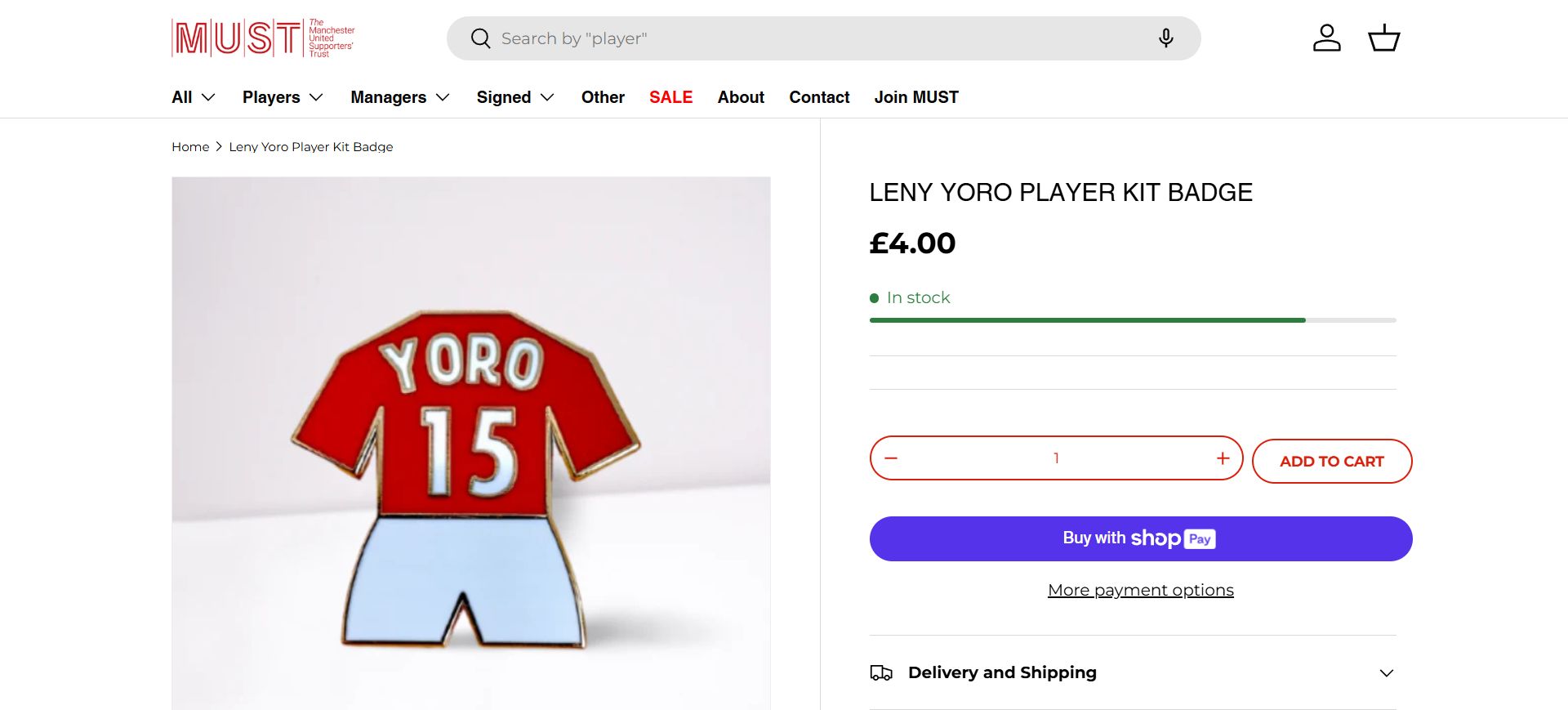Open More payment options link

tap(1140, 590)
